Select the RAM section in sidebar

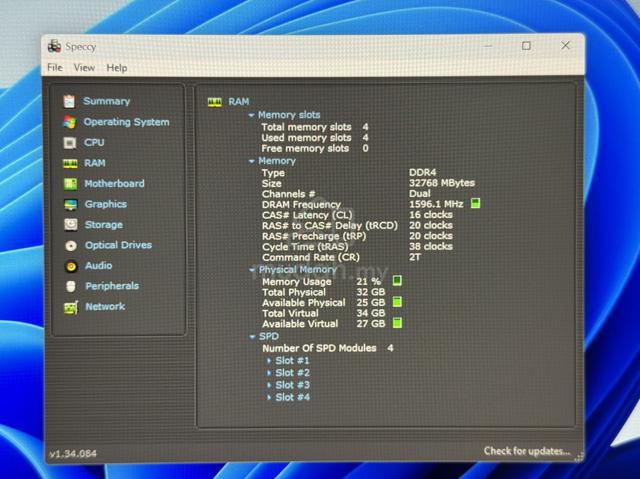tap(95, 163)
